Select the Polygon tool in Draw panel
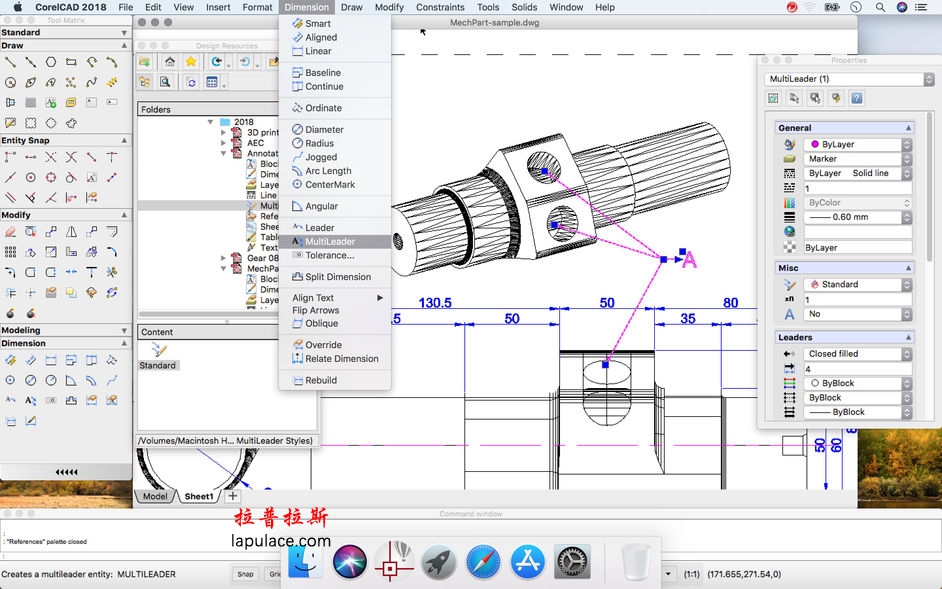 coord(51,62)
